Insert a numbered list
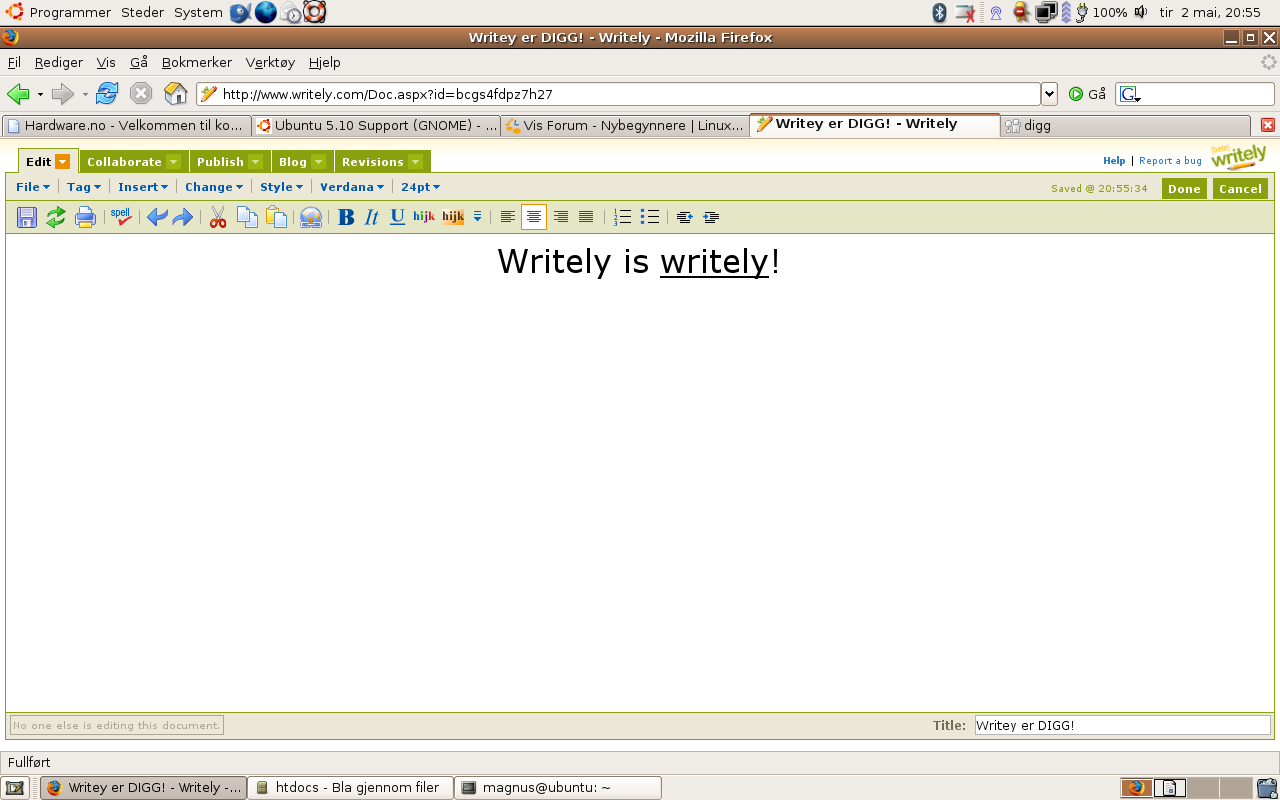This screenshot has width=1280, height=800. (x=622, y=217)
